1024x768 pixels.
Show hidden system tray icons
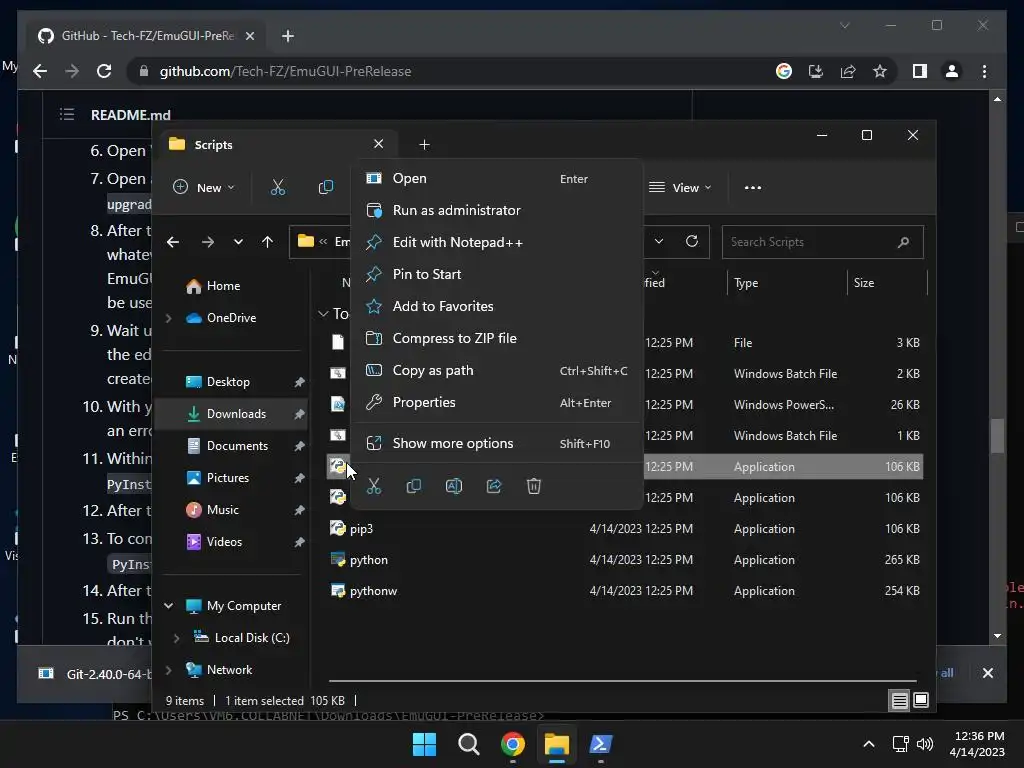[869, 744]
